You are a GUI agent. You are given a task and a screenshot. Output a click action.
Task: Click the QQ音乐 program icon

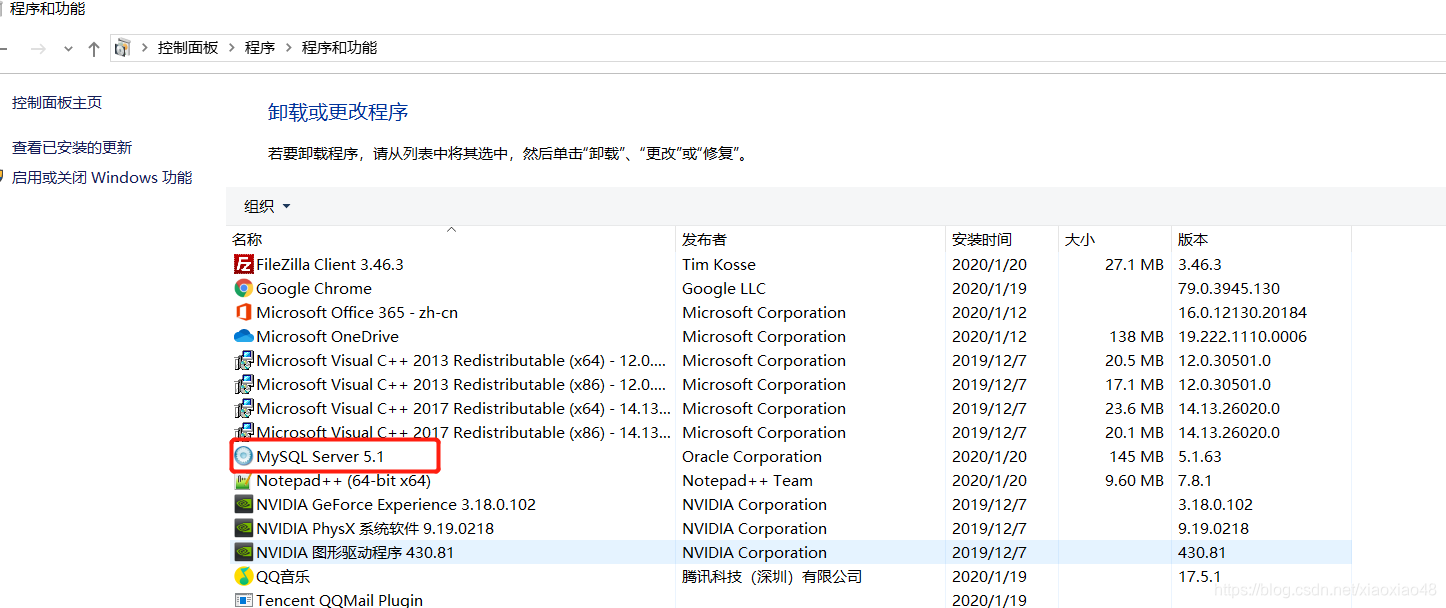[x=243, y=577]
